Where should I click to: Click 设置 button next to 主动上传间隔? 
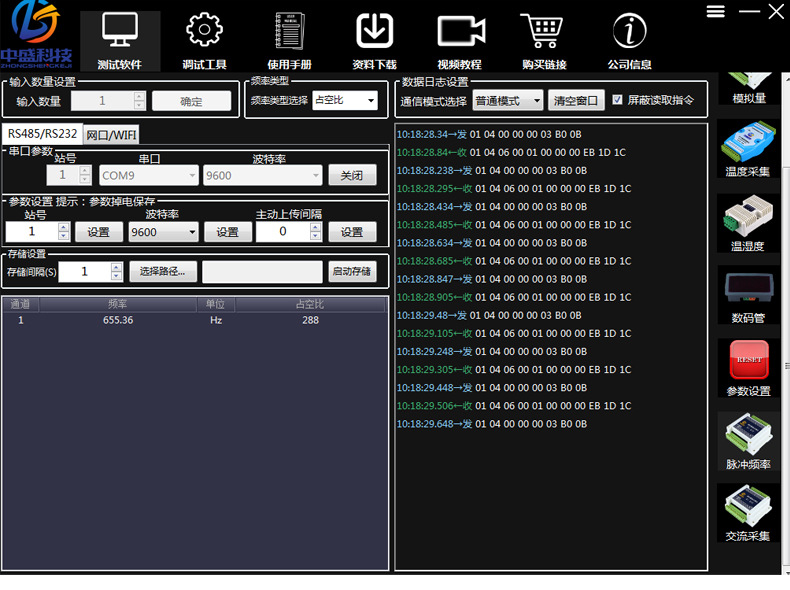(352, 232)
